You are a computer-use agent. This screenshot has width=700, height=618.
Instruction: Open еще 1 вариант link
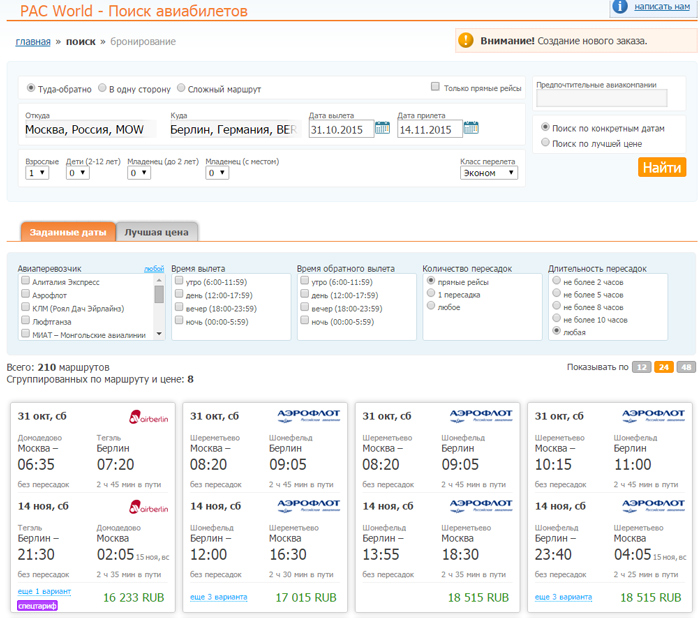point(44,591)
